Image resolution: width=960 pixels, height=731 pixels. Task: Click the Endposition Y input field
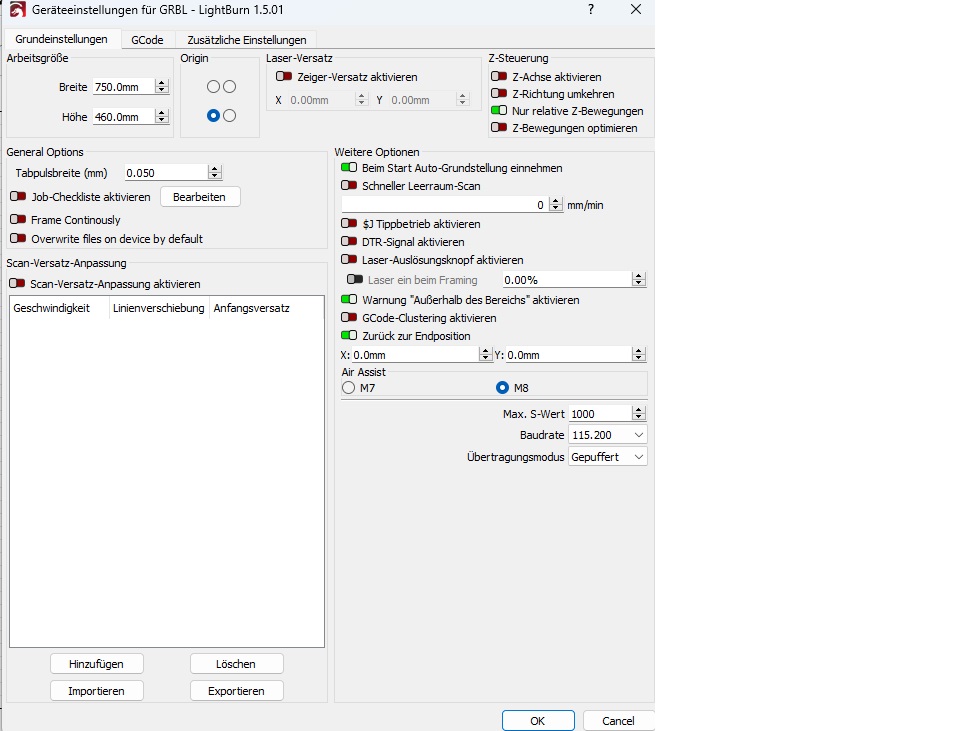569,354
